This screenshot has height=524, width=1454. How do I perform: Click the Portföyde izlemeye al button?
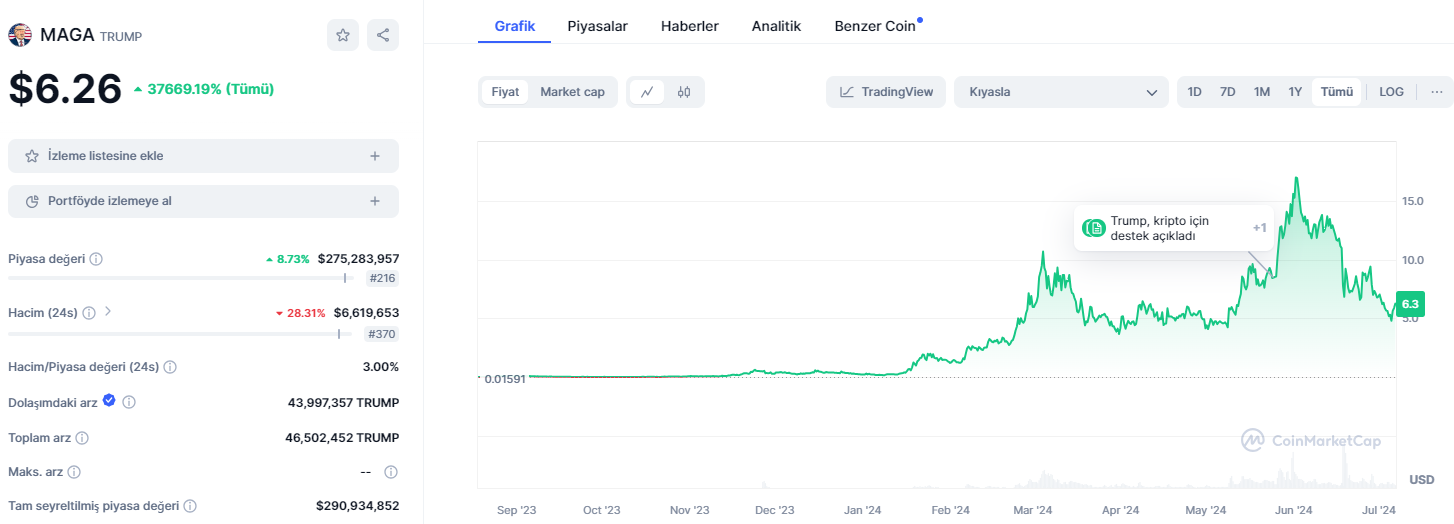[x=203, y=201]
